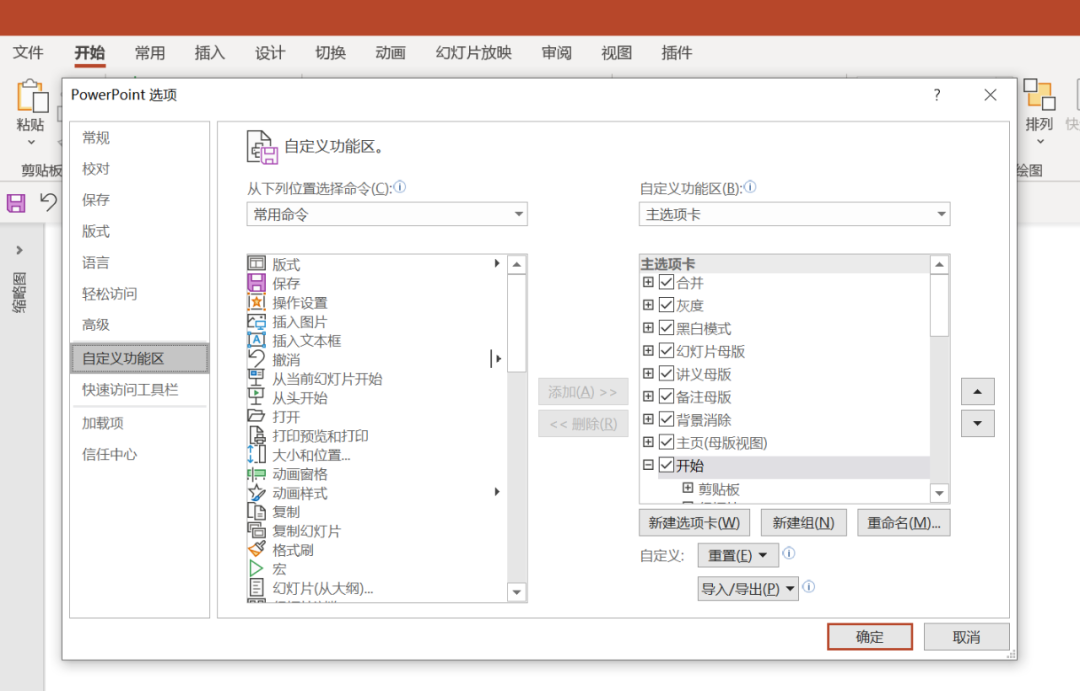Screen dimensions: 1080x691
Task: Click the move down arrow button
Action: (x=977, y=423)
